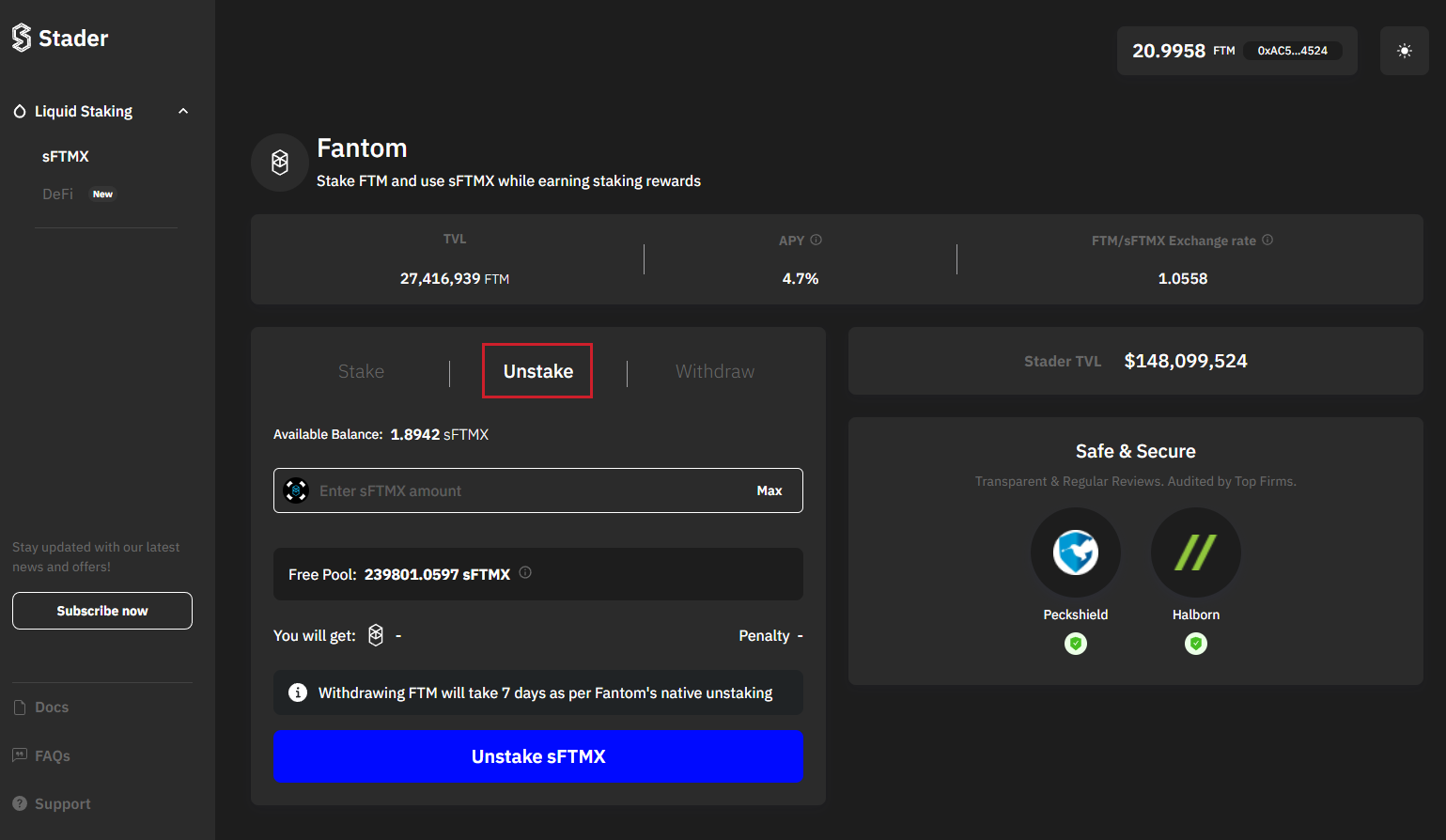Select the Stake tab
Viewport: 1446px width, 840px height.
361,371
